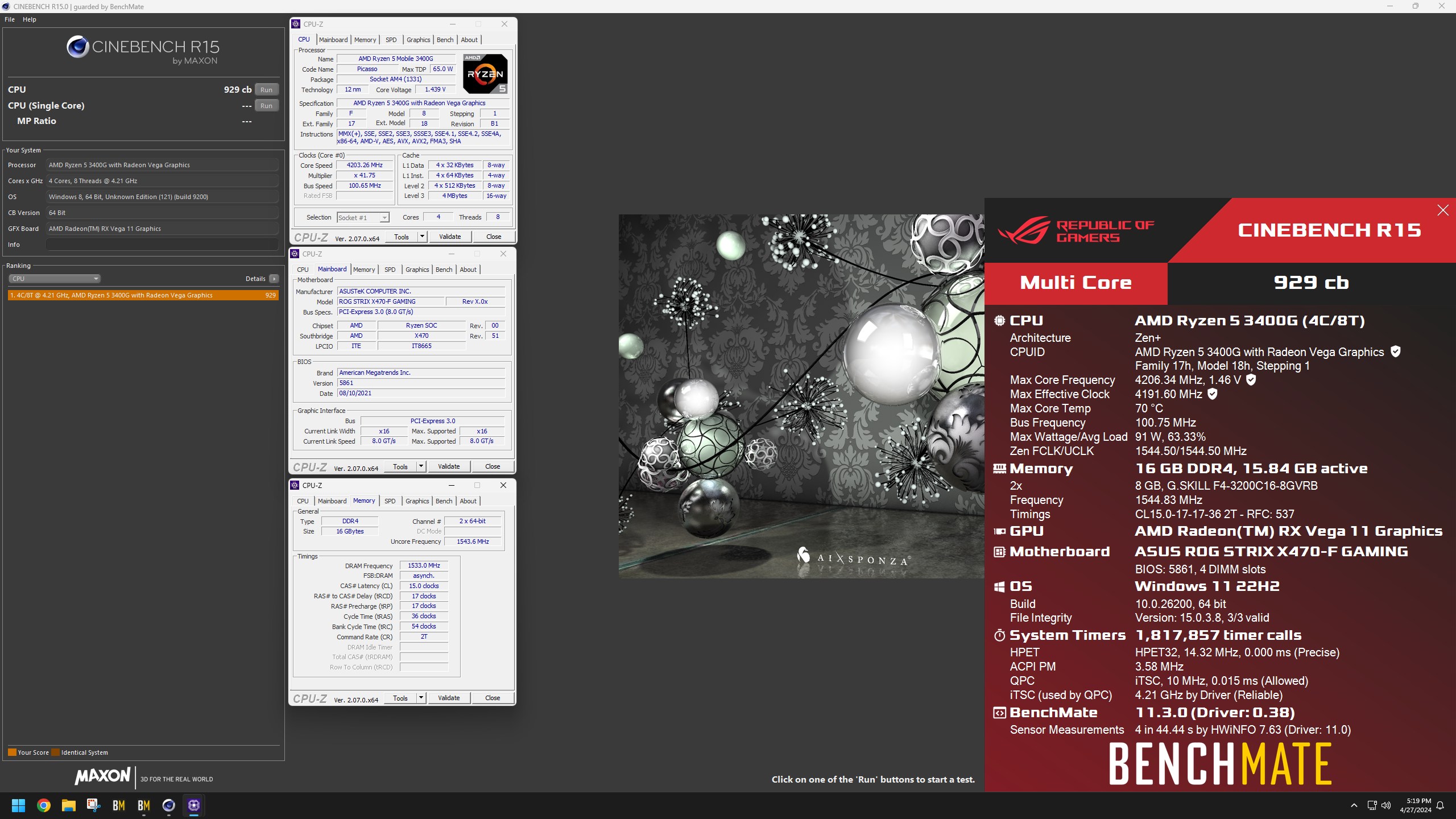Open the network icon in tray
This screenshot has width=1456, height=819.
pyautogui.click(x=1372, y=805)
